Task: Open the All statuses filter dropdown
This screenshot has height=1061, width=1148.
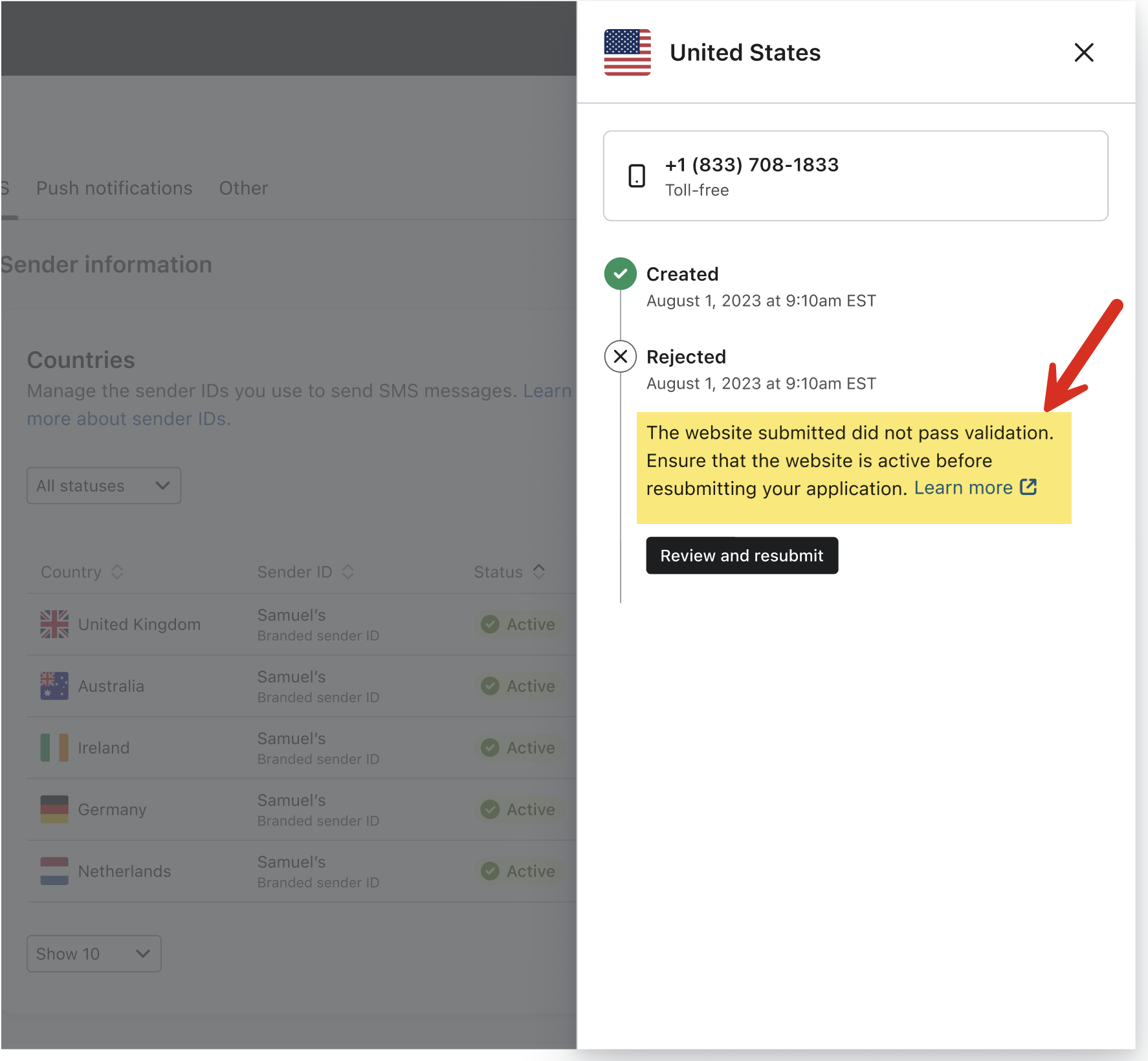Action: click(x=104, y=486)
